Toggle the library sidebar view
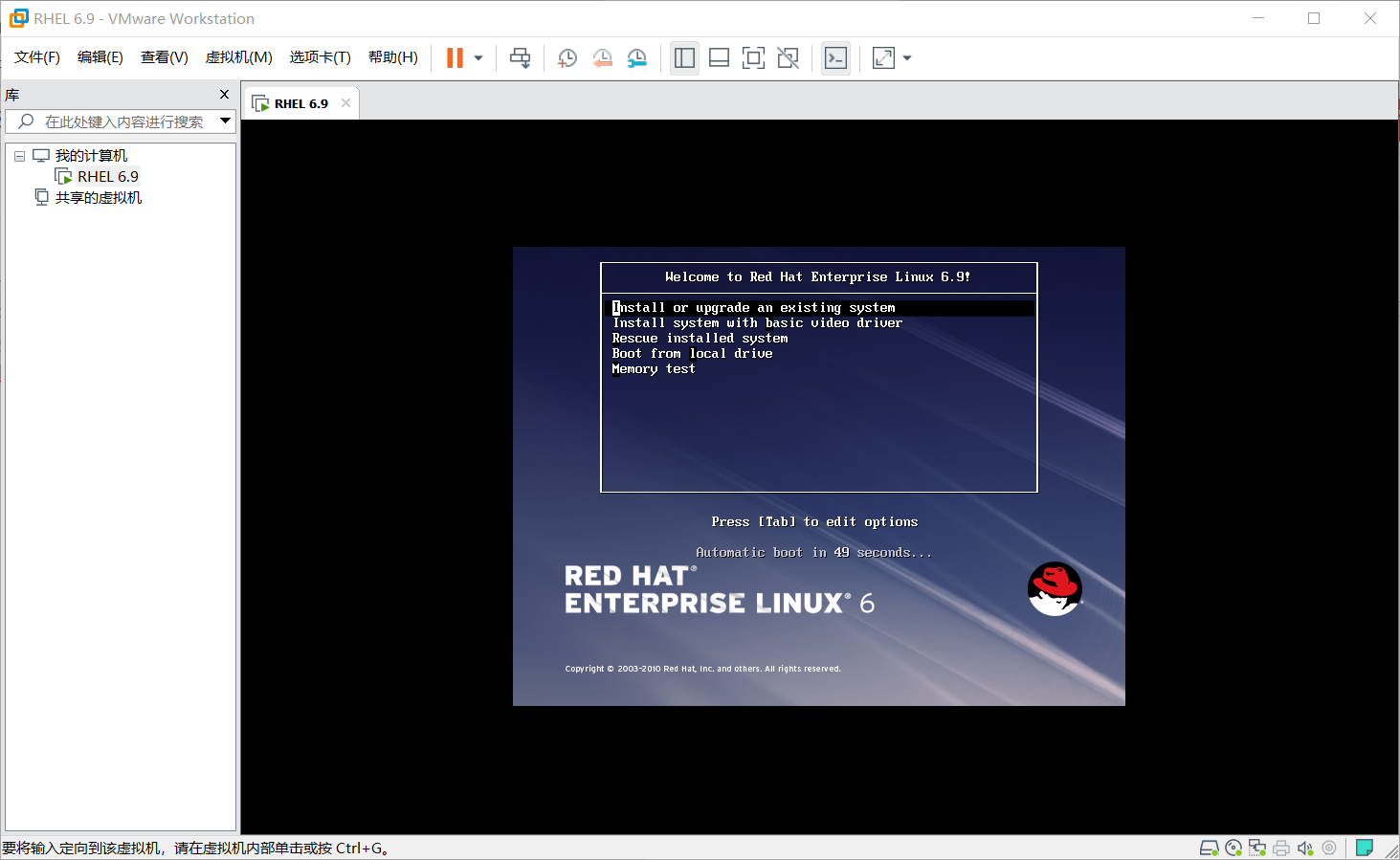The width and height of the screenshot is (1400, 860). [684, 58]
